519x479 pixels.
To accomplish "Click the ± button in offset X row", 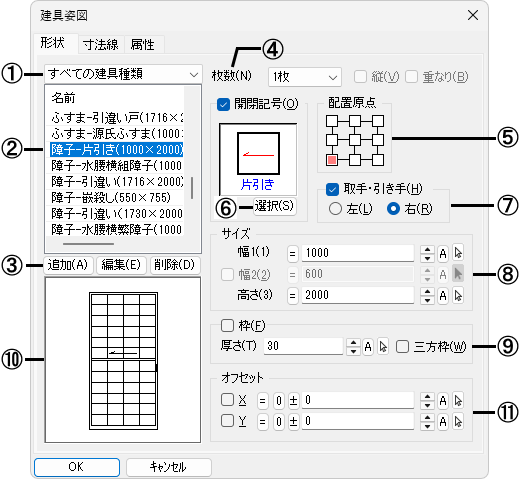I will click(293, 401).
